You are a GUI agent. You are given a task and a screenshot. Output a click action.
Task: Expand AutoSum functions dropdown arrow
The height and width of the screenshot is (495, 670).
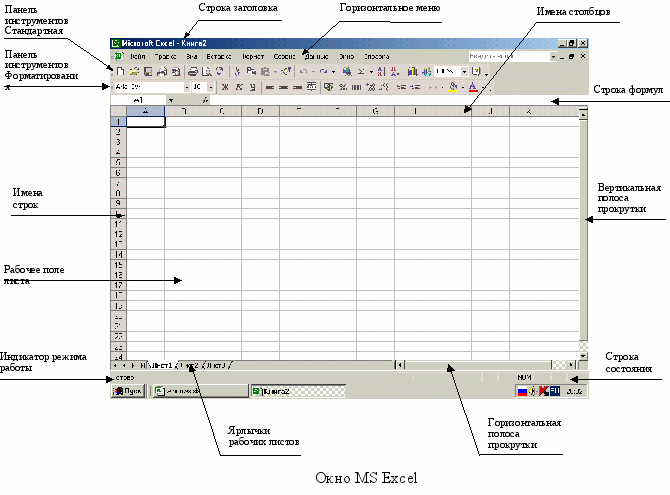[x=371, y=71]
